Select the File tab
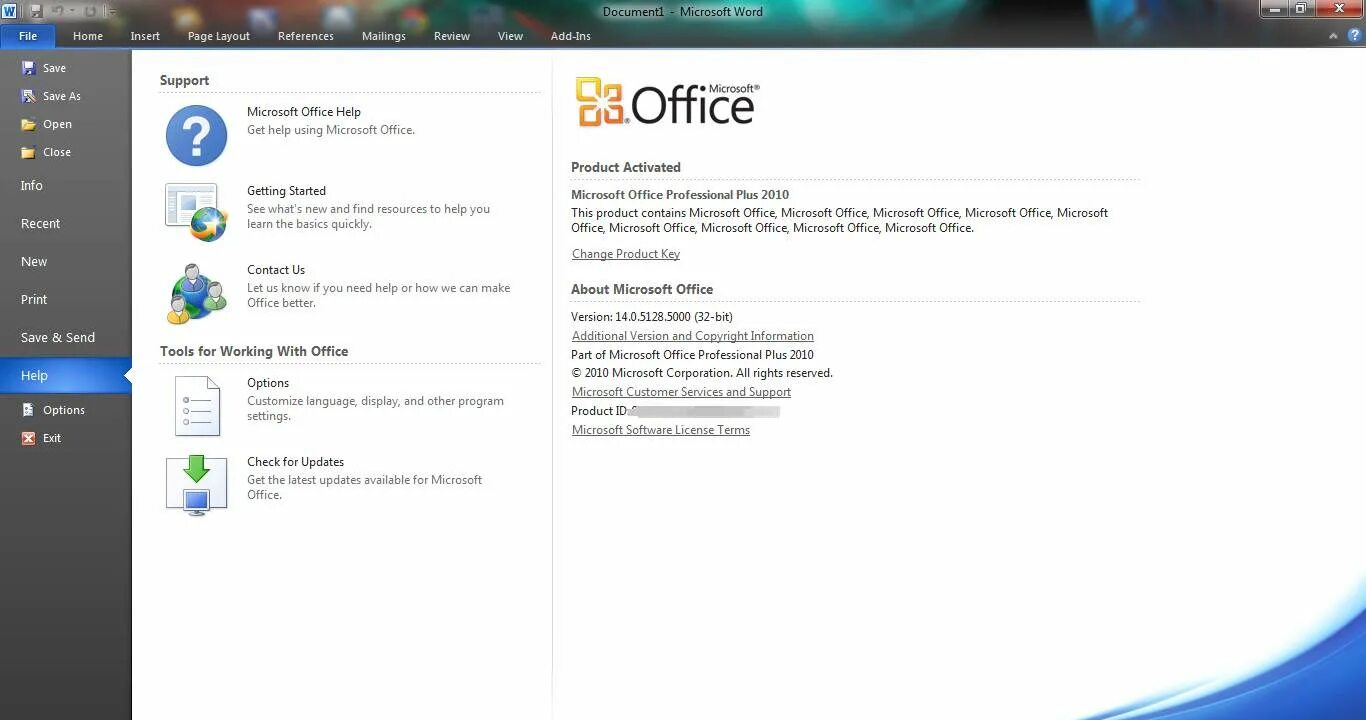1366x720 pixels. (28, 36)
